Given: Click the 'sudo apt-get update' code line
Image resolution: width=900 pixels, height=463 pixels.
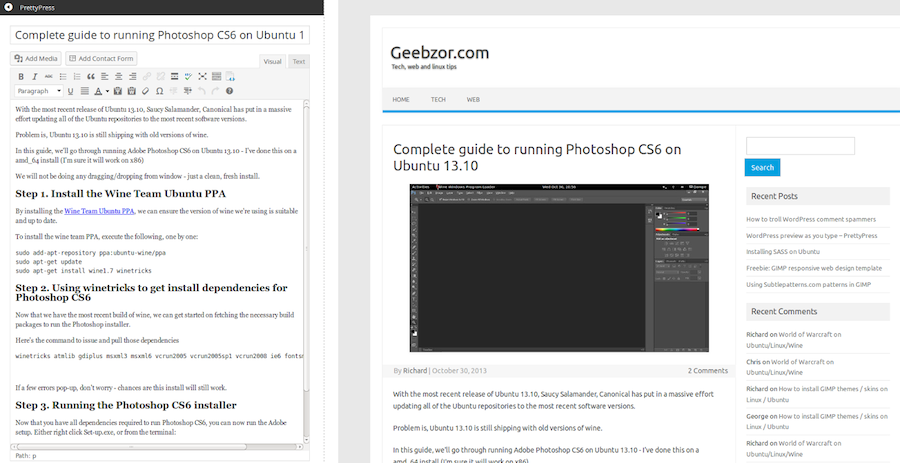Looking at the screenshot, I should [49, 262].
